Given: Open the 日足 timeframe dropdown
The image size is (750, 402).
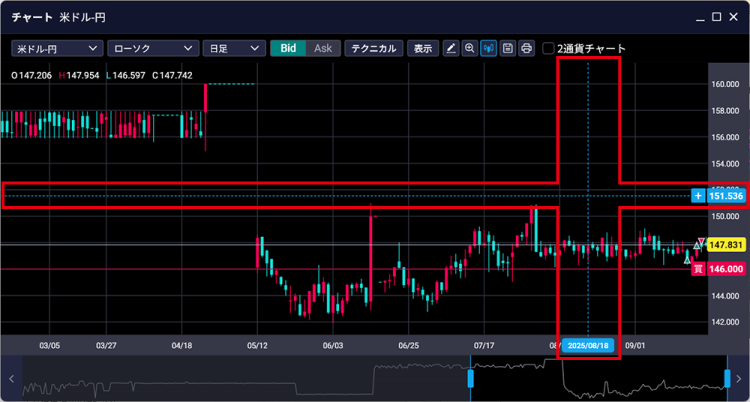Looking at the screenshot, I should point(233,48).
